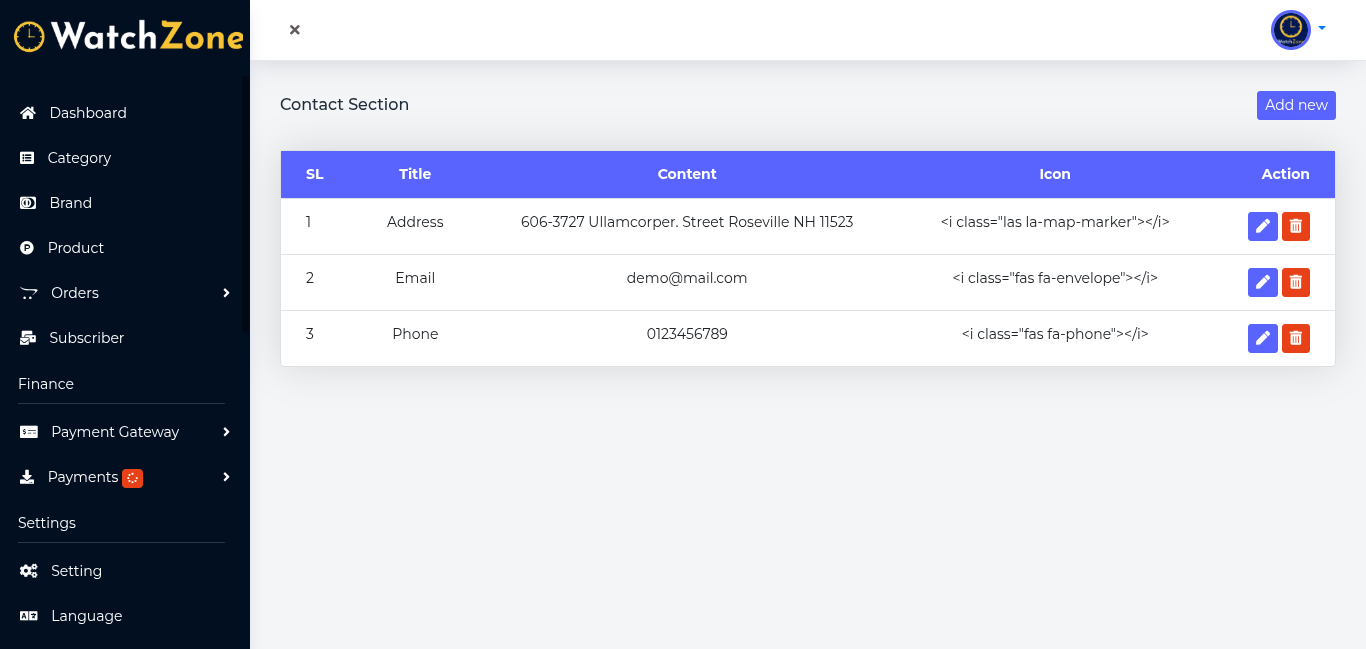The height and width of the screenshot is (649, 1366).
Task: Expand the Orders submenu
Action: 227,293
